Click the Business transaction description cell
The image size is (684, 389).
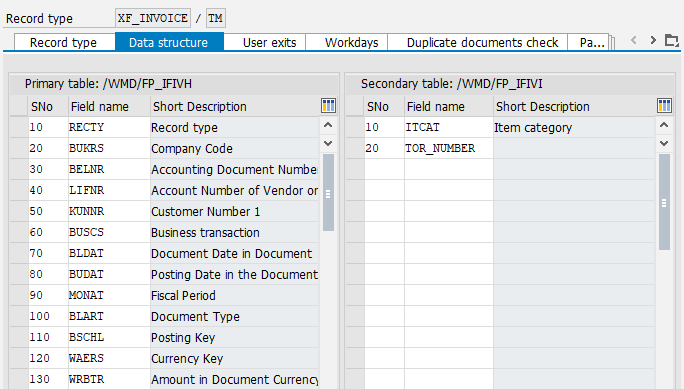click(x=235, y=232)
